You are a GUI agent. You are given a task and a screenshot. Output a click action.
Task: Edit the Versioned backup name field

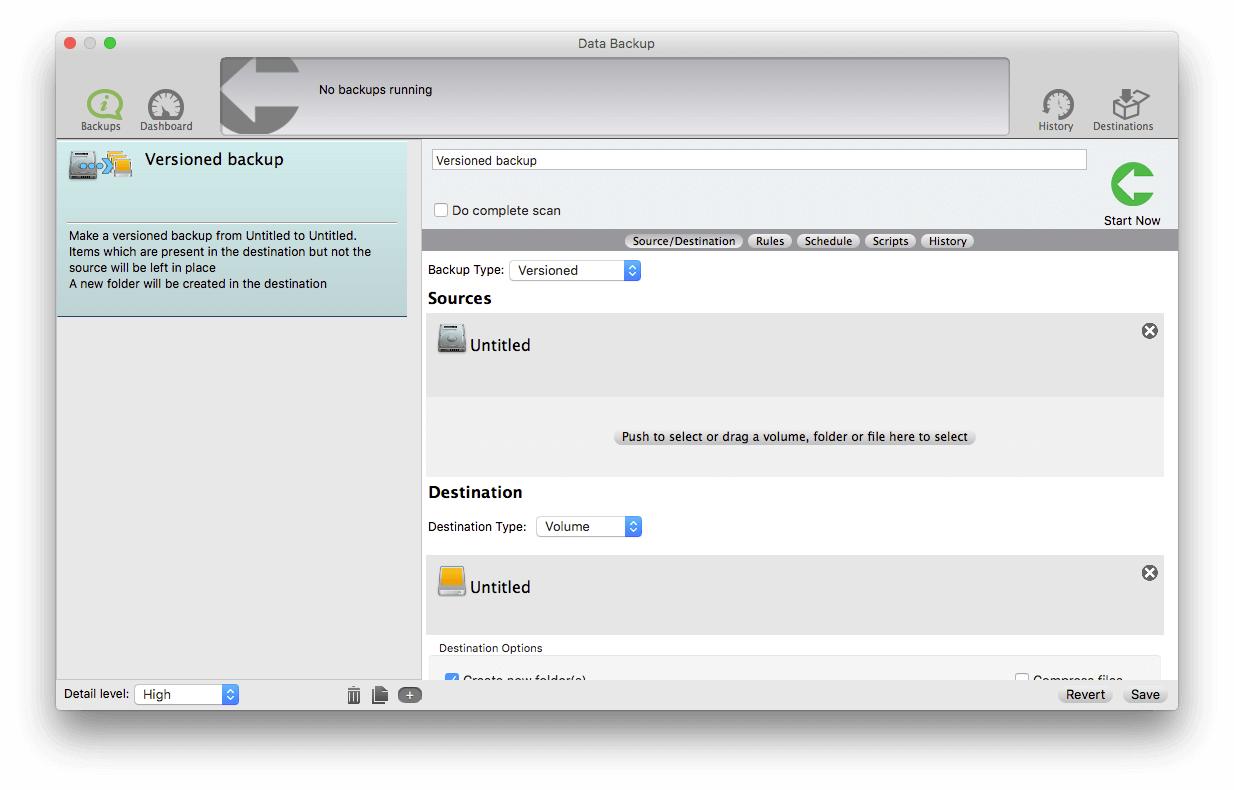click(757, 159)
